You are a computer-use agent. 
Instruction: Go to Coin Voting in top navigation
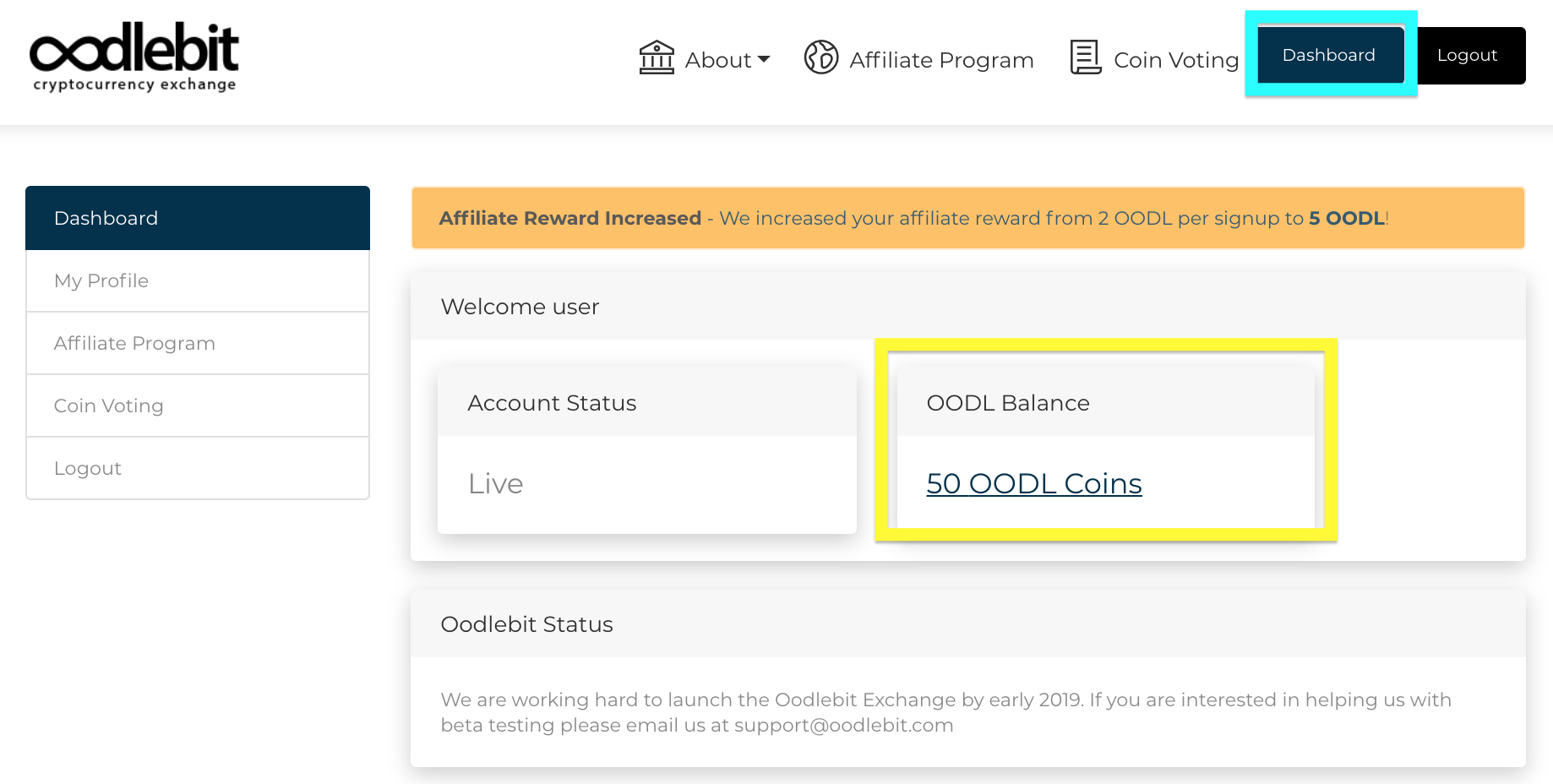point(1175,60)
